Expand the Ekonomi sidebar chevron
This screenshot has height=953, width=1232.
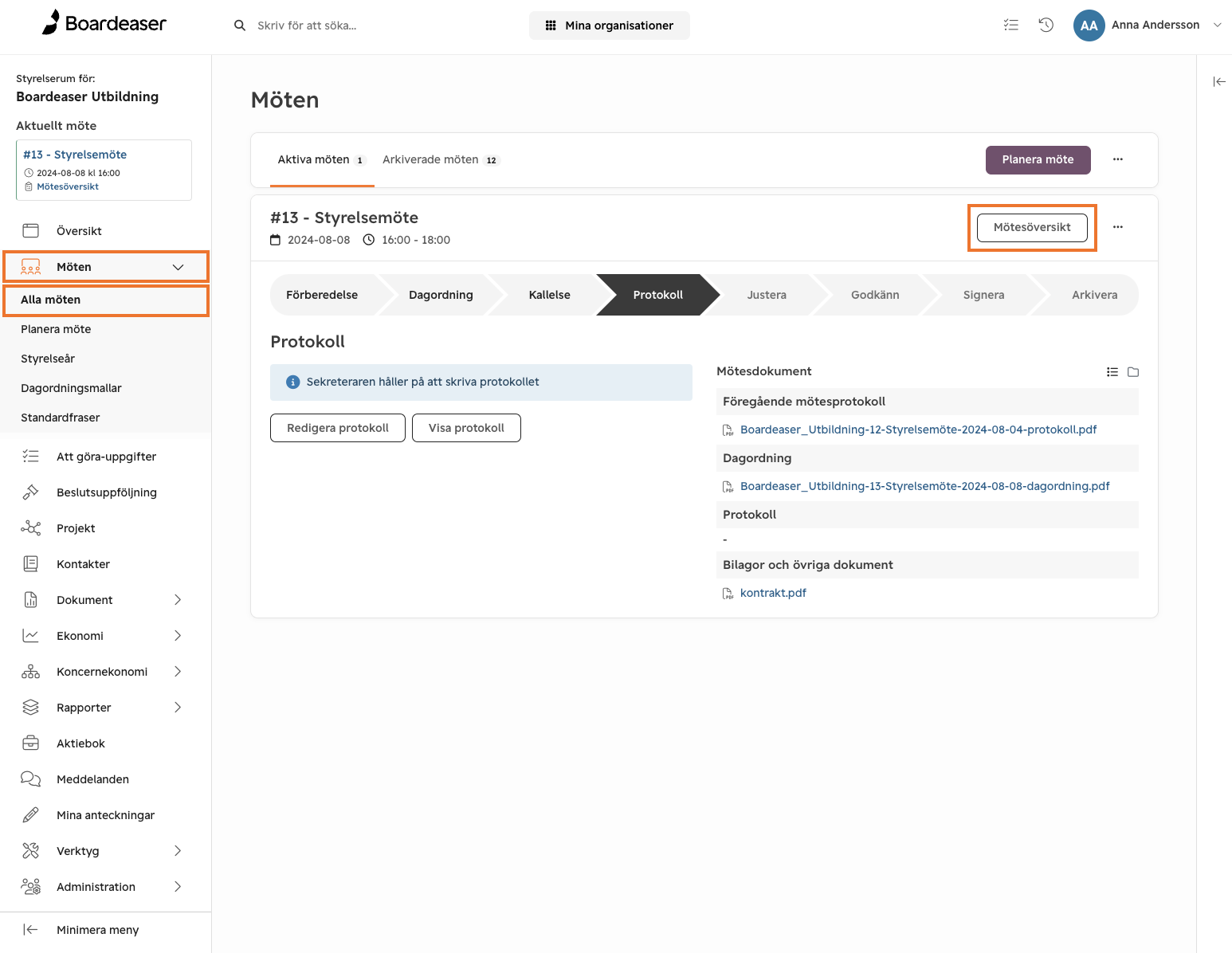(178, 635)
